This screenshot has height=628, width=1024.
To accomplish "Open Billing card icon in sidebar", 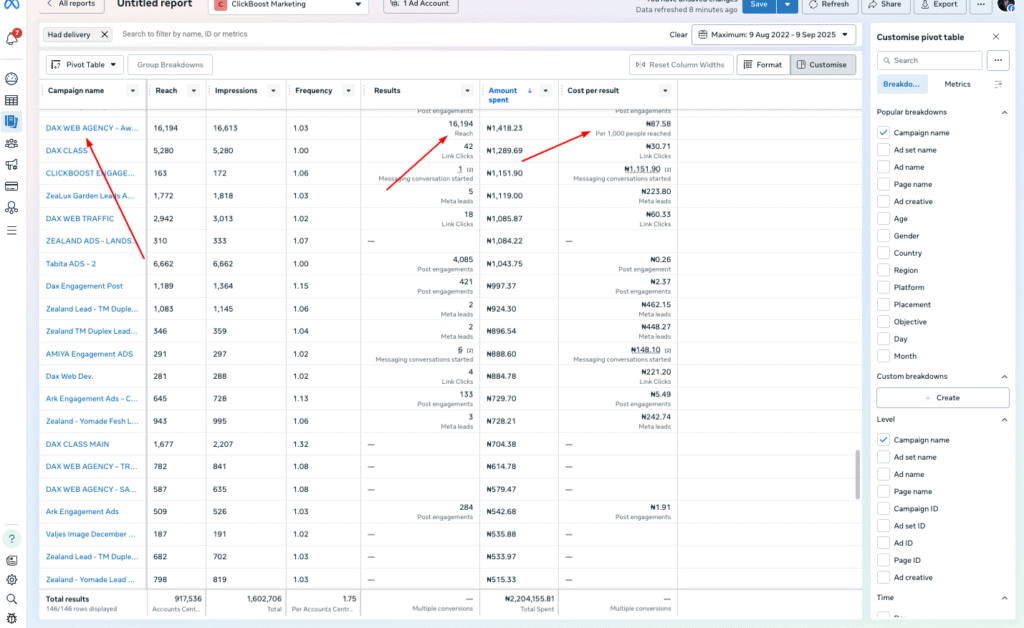I will 12,186.
